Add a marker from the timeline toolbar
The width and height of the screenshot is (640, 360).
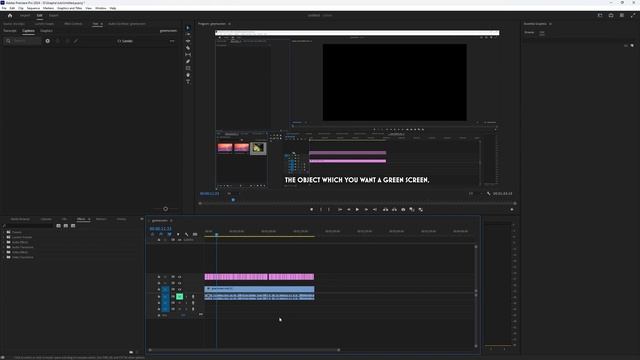click(178, 234)
